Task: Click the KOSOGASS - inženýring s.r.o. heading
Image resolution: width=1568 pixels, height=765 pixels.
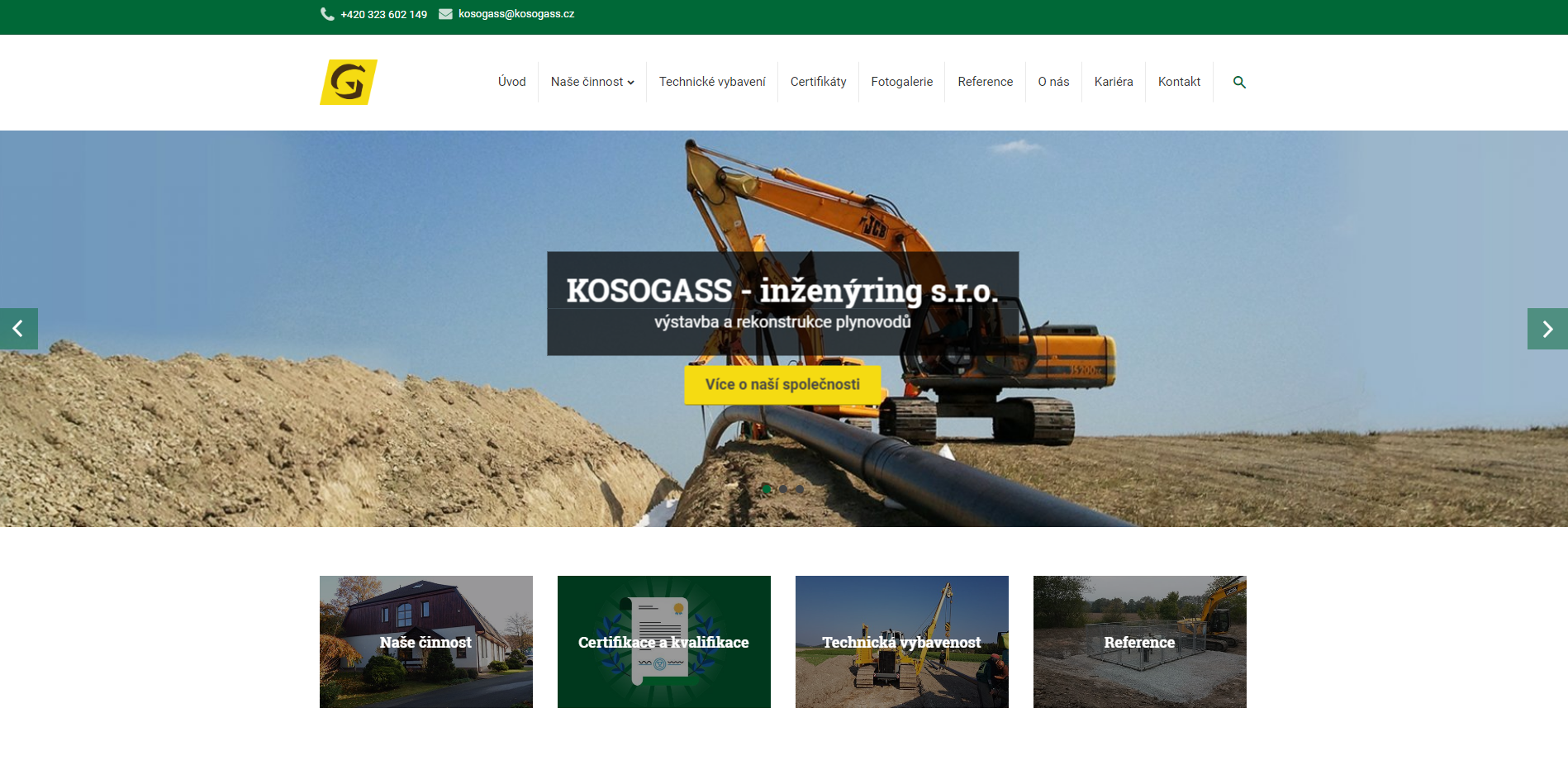Action: [x=782, y=291]
